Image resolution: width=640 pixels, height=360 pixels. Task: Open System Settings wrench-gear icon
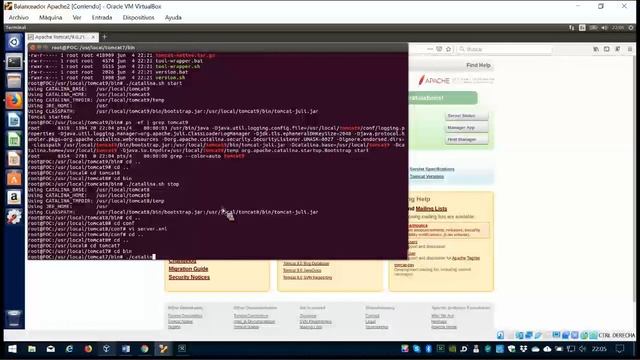click(x=14, y=217)
